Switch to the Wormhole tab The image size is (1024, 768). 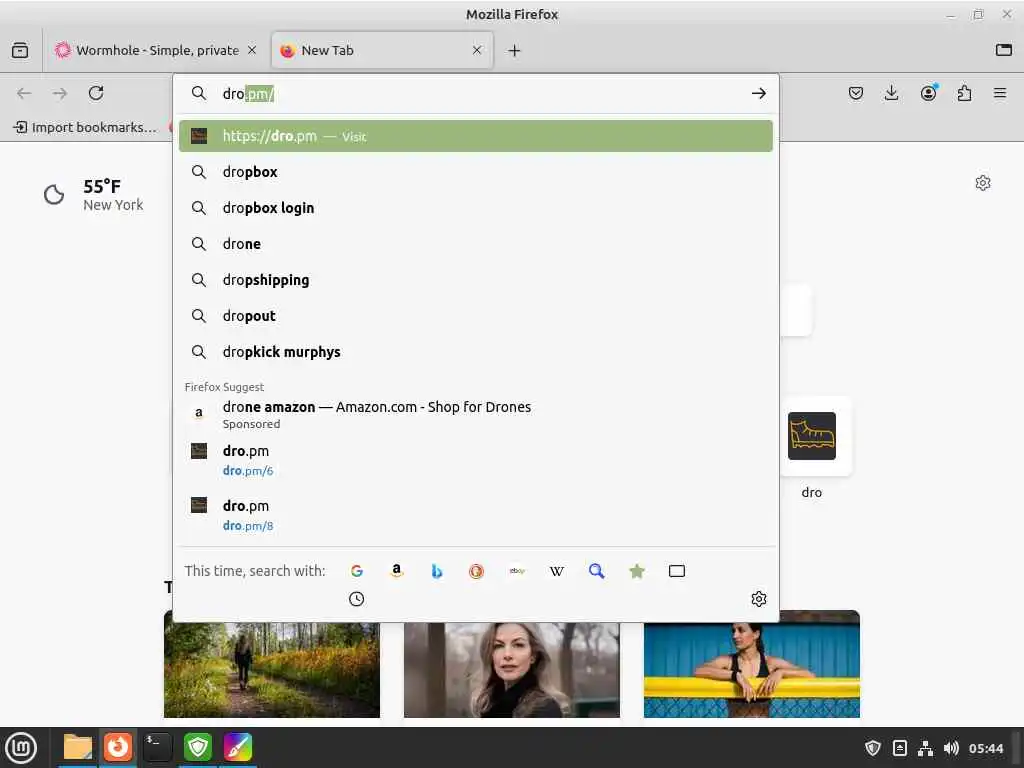(156, 50)
